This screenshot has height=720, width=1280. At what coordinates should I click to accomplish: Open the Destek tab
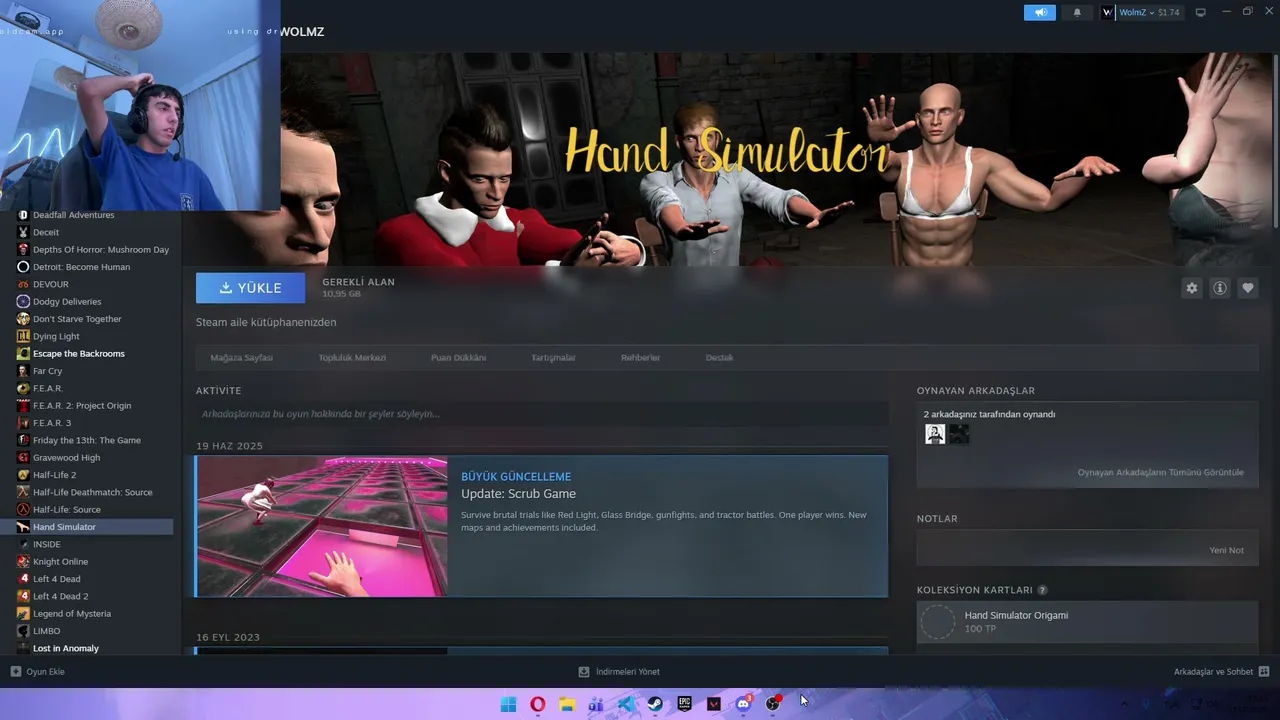pyautogui.click(x=719, y=358)
